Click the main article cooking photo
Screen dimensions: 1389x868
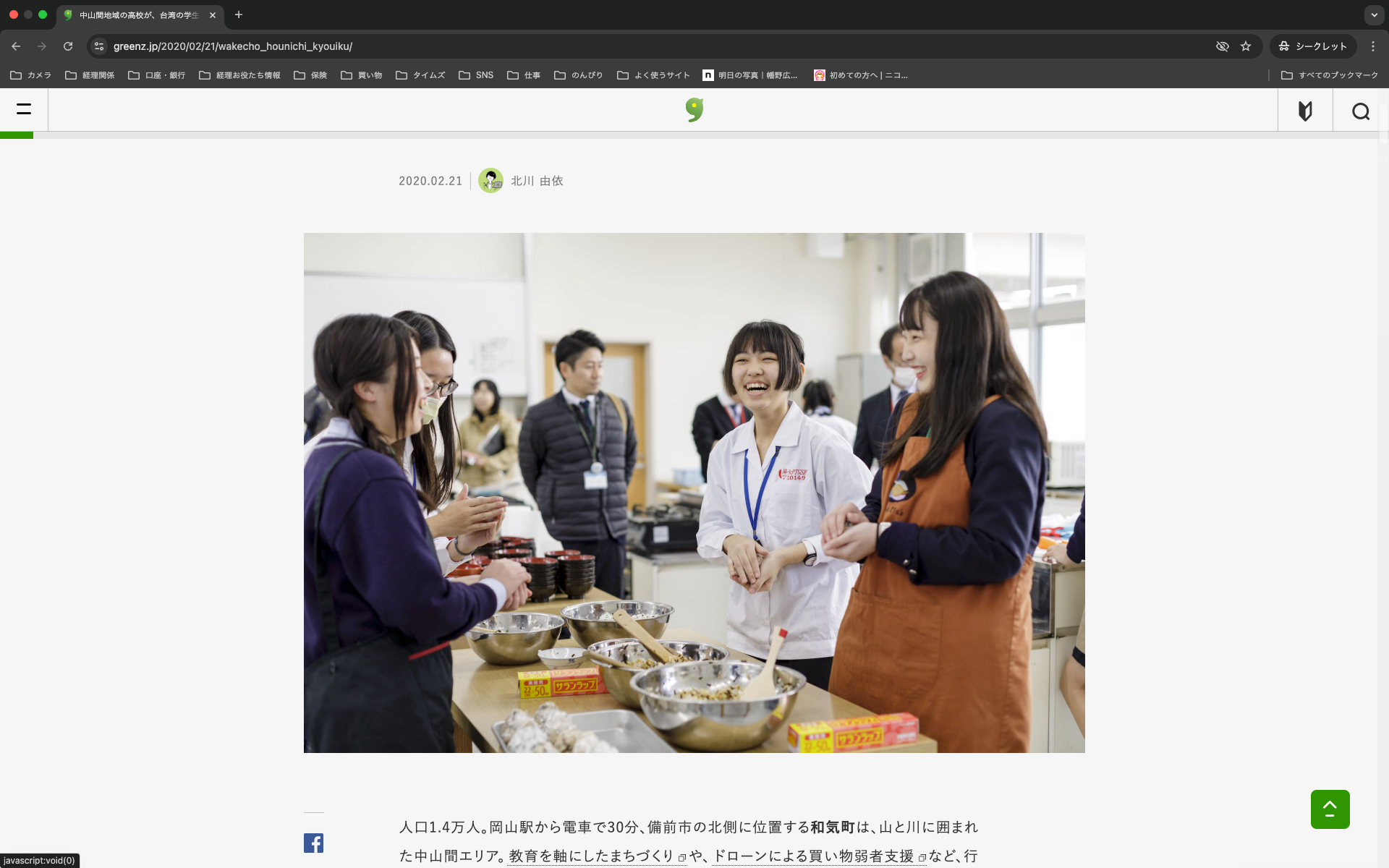tap(694, 493)
